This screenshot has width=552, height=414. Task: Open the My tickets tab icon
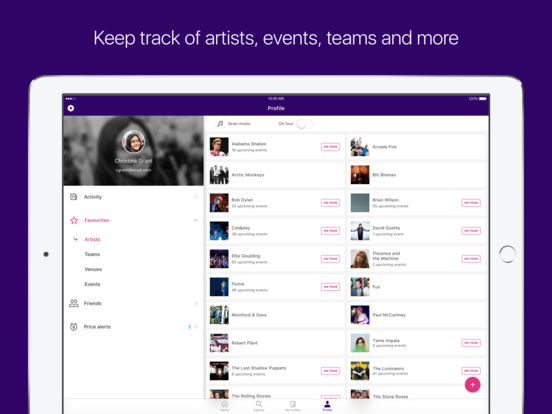coord(293,404)
